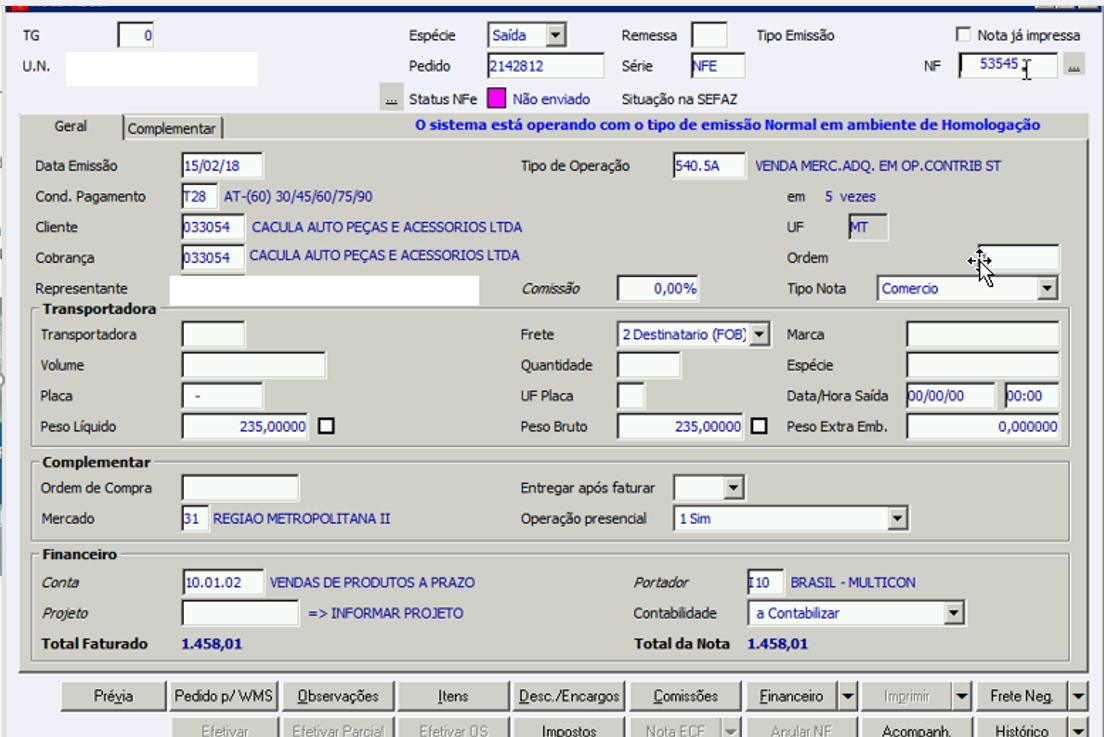Viewport: 1104px width, 737px height.
Task: Open the Comissões button
Action: coord(685,696)
